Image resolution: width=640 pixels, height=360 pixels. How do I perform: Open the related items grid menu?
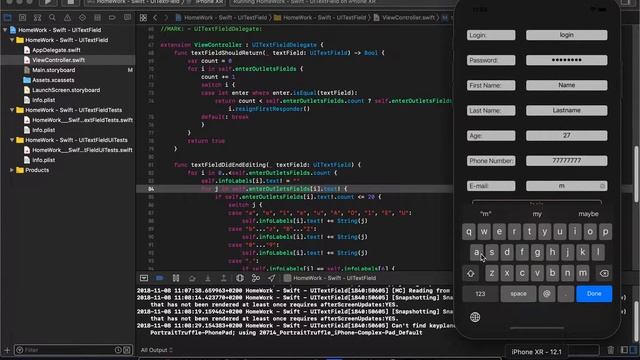pos(143,18)
